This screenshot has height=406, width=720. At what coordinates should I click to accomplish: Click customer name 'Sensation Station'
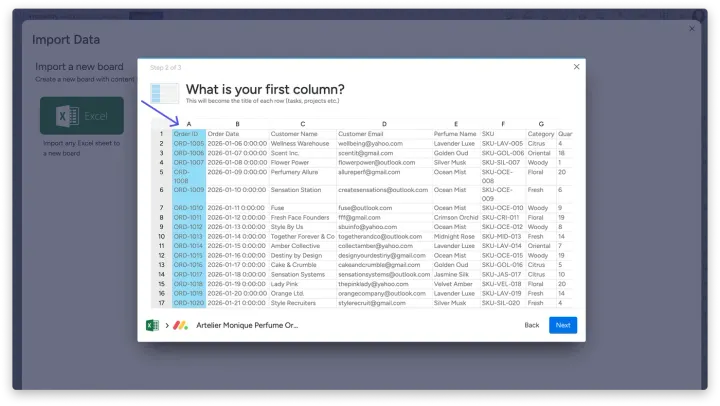pos(296,190)
